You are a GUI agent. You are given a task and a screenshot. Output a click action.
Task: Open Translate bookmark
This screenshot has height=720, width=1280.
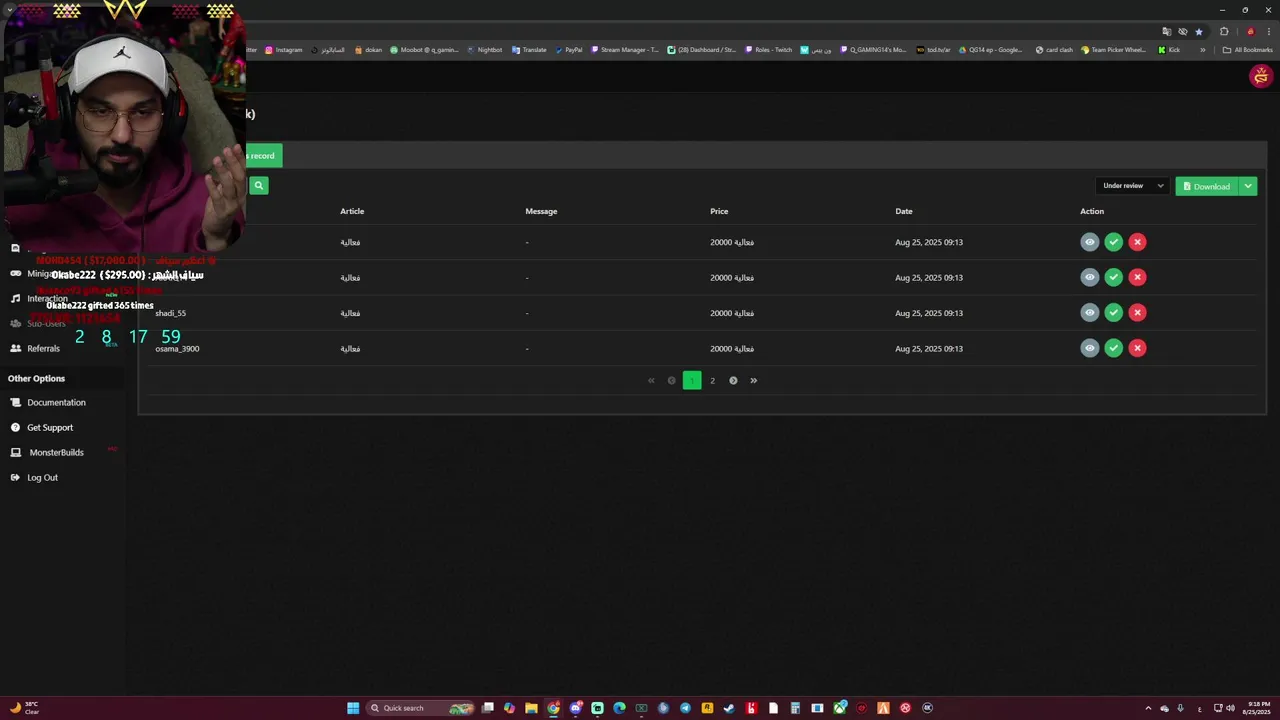point(529,50)
